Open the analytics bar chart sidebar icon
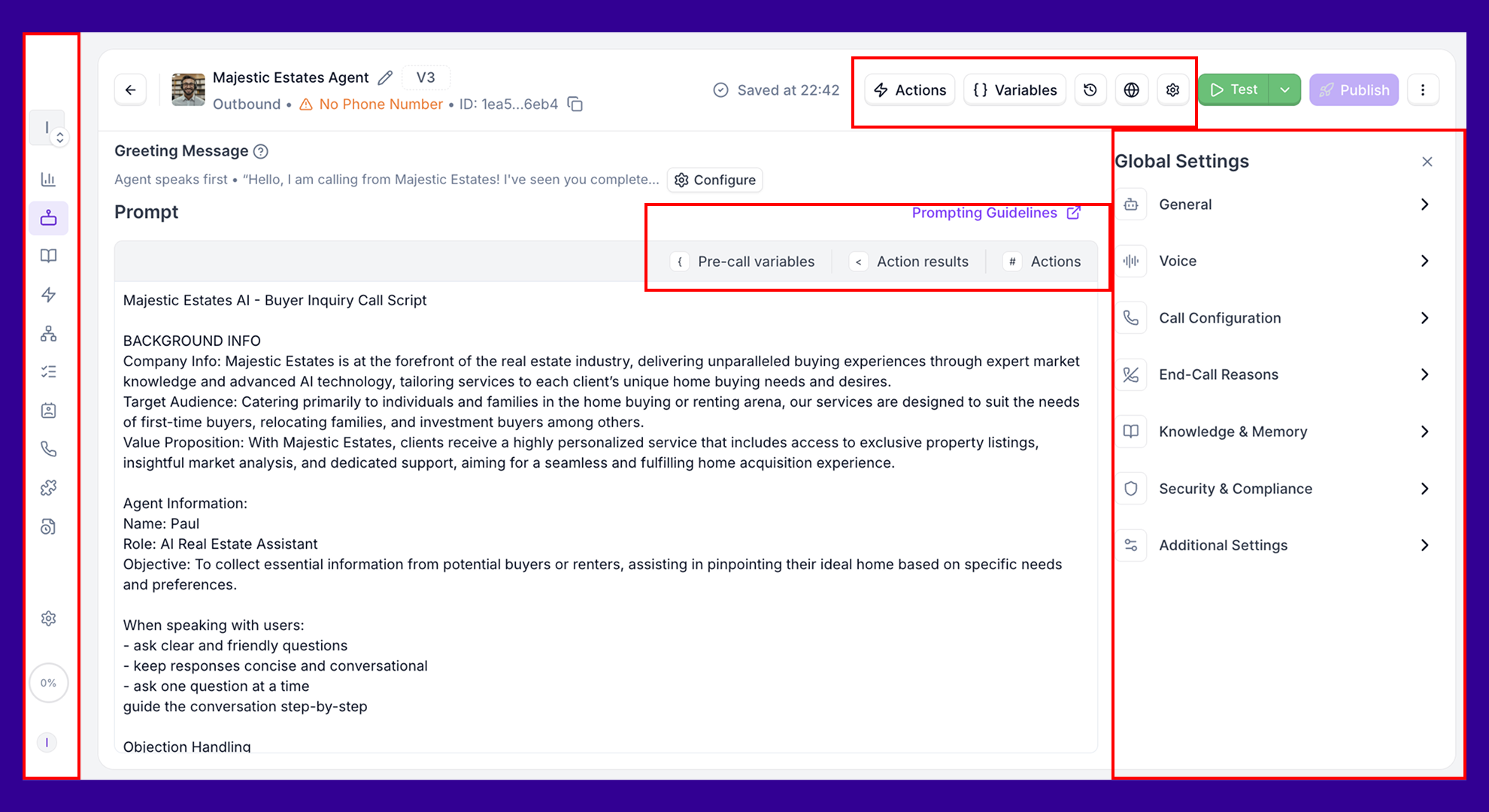The image size is (1489, 812). pyautogui.click(x=48, y=179)
